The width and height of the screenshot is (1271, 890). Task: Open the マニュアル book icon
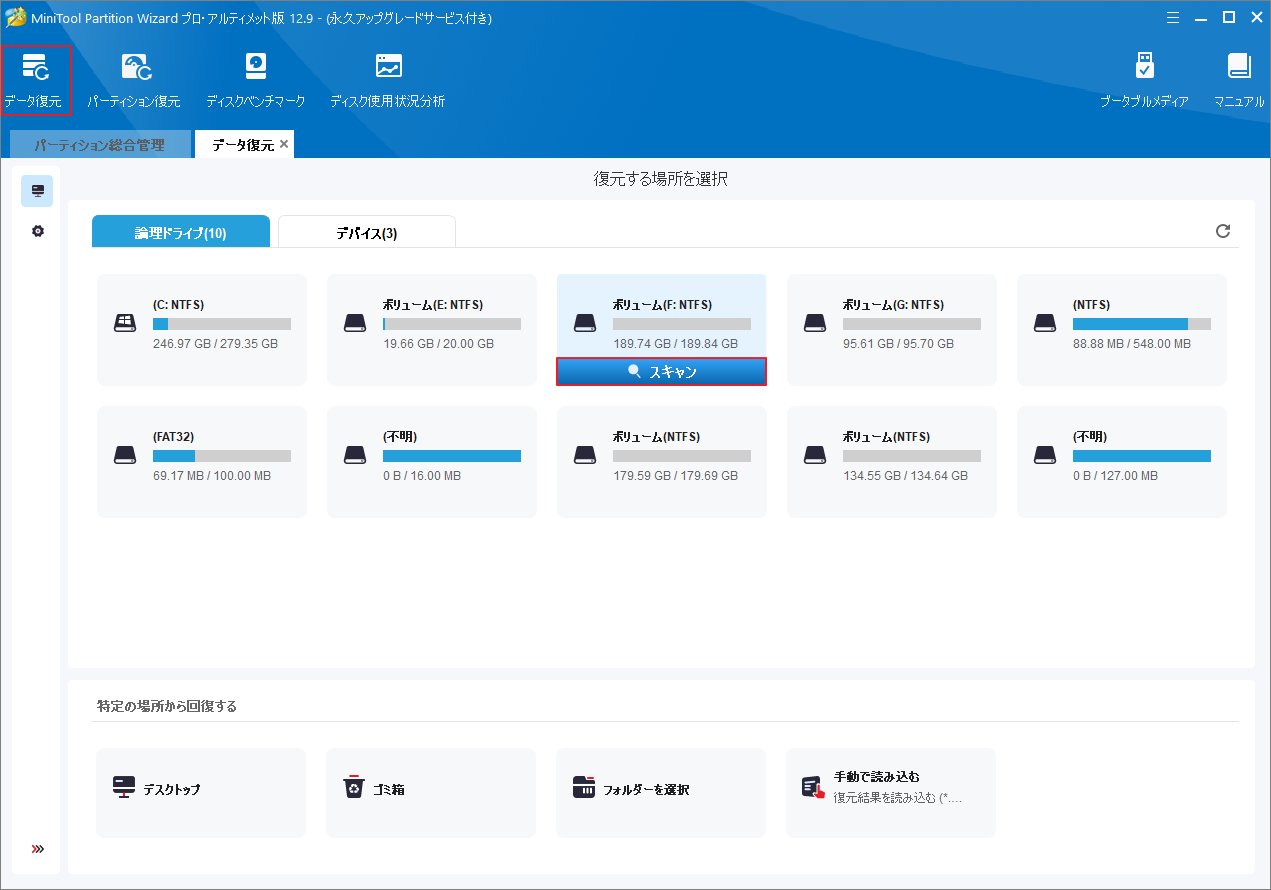coord(1239,80)
